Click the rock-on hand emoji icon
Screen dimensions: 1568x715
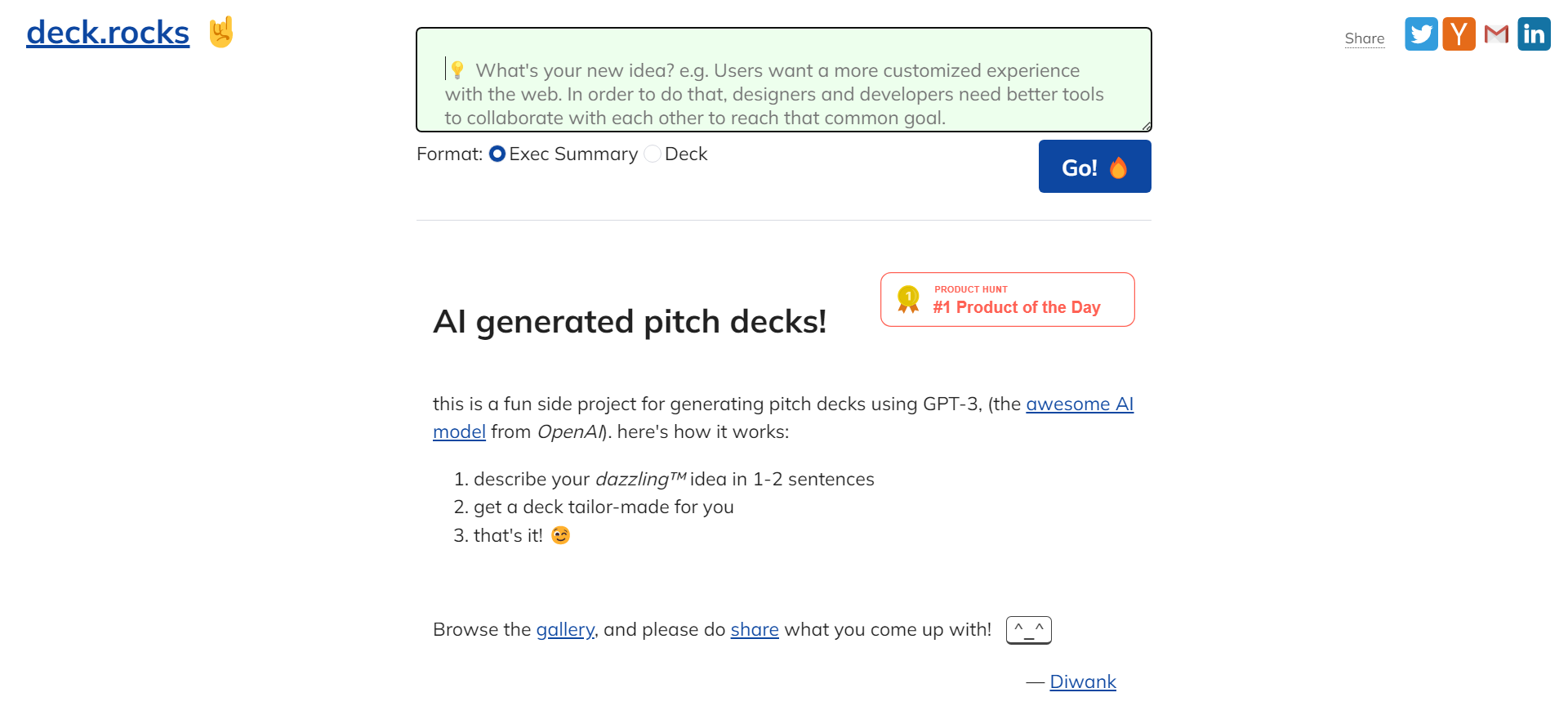(221, 33)
